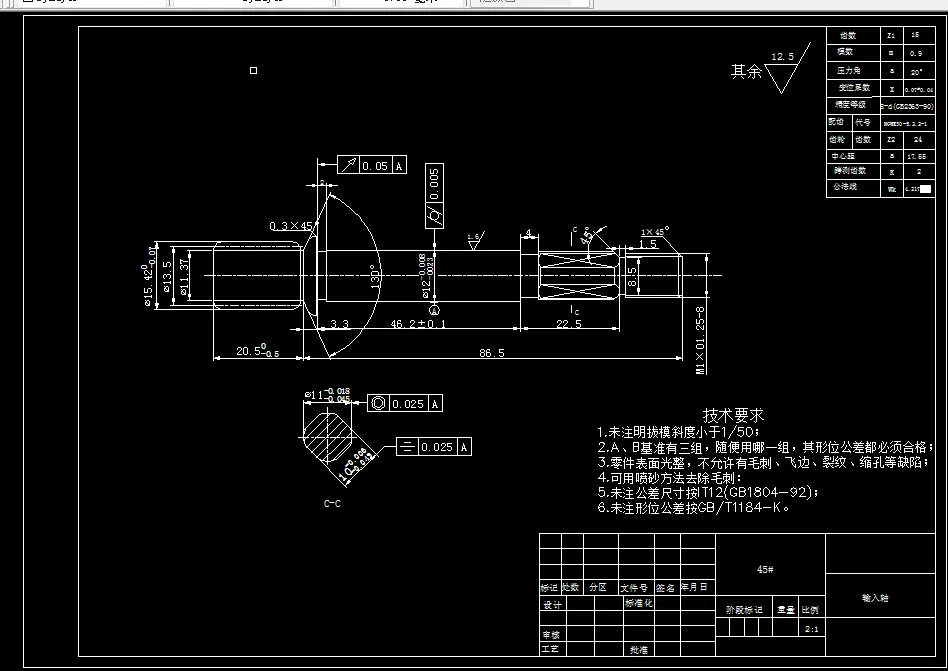Screen dimensions: 948x671
Task: Click the '变位系数' table cell
Action: [854, 88]
